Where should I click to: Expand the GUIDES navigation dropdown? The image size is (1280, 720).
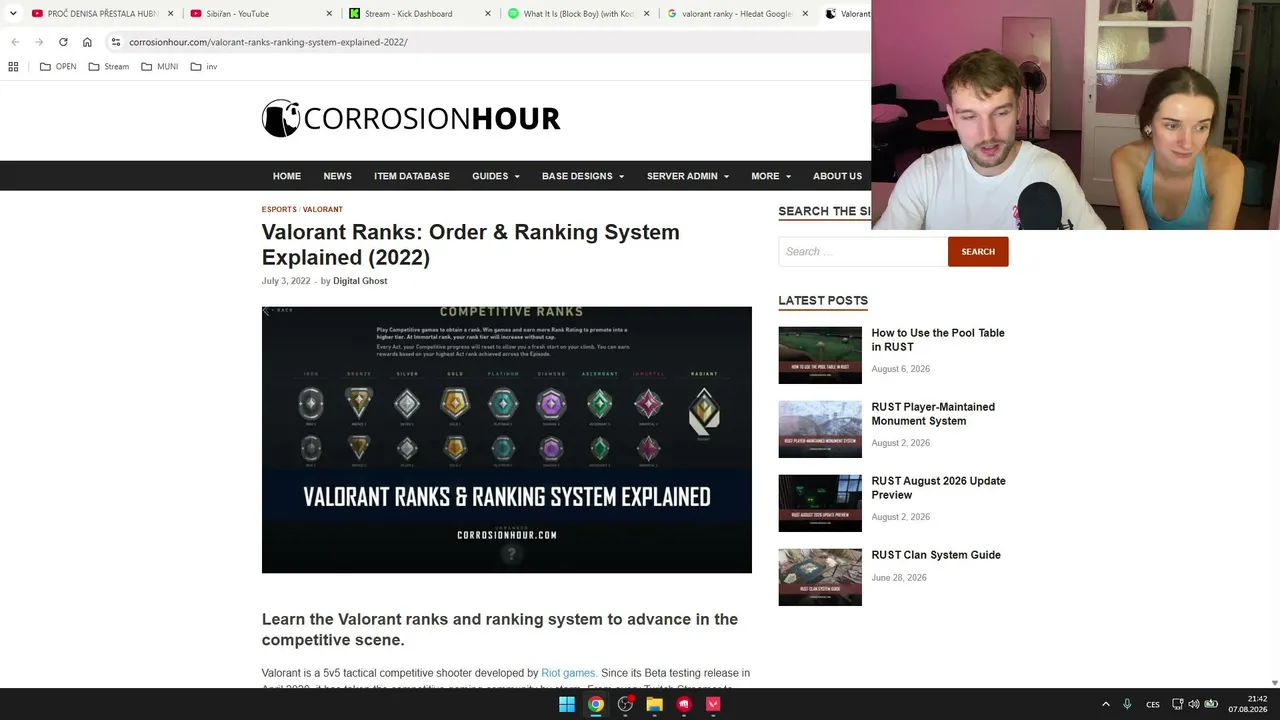(496, 176)
